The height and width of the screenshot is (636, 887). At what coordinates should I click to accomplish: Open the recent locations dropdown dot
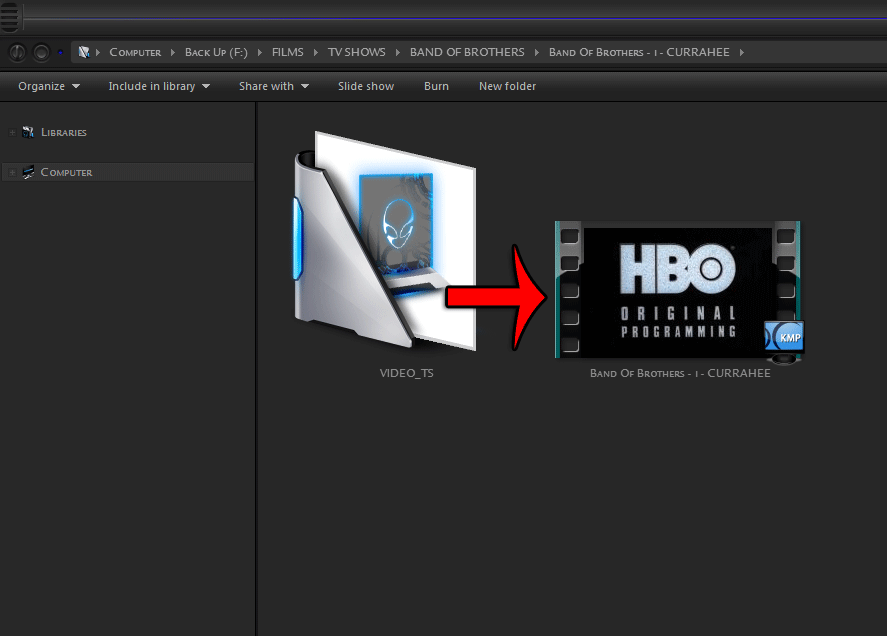tap(60, 53)
